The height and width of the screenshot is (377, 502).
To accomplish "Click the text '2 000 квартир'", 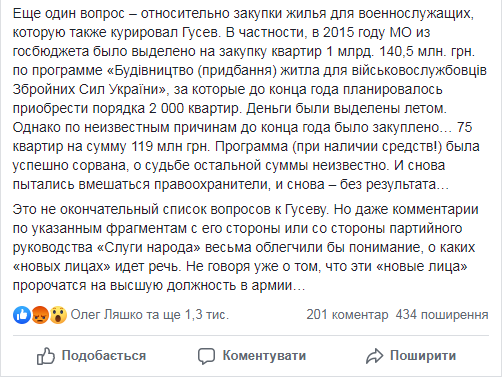I will click(x=194, y=108).
